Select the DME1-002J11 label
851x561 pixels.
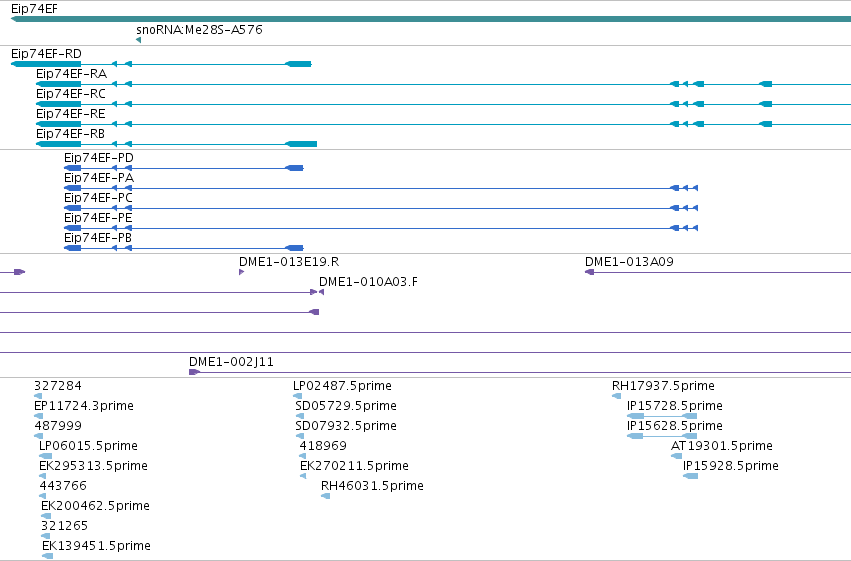click(x=231, y=362)
